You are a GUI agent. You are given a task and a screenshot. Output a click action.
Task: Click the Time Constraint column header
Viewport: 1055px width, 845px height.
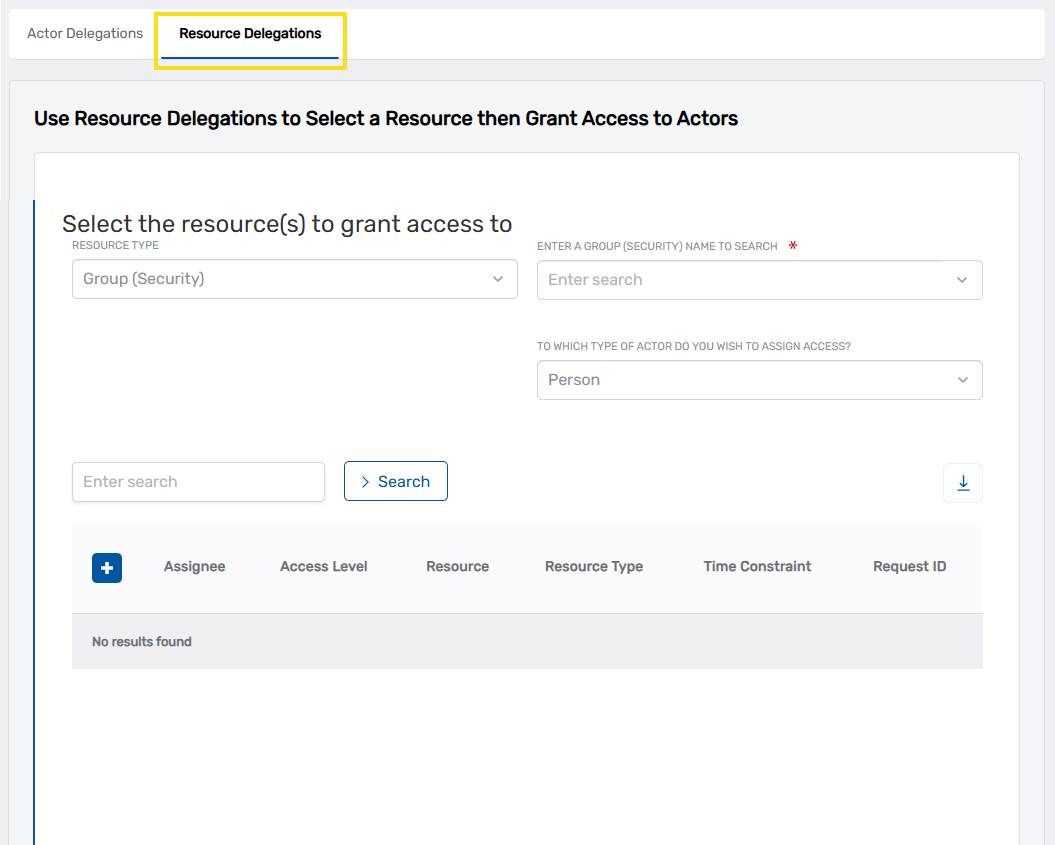758,566
